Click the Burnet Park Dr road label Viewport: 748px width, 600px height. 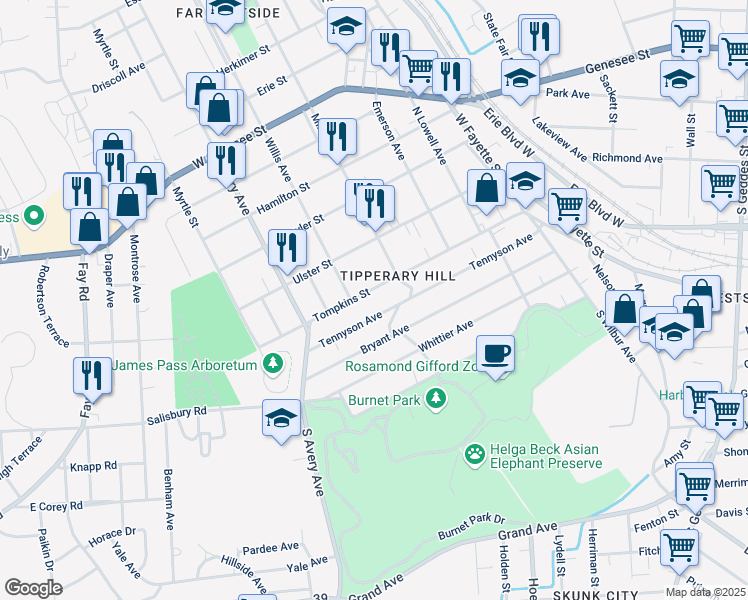point(471,527)
